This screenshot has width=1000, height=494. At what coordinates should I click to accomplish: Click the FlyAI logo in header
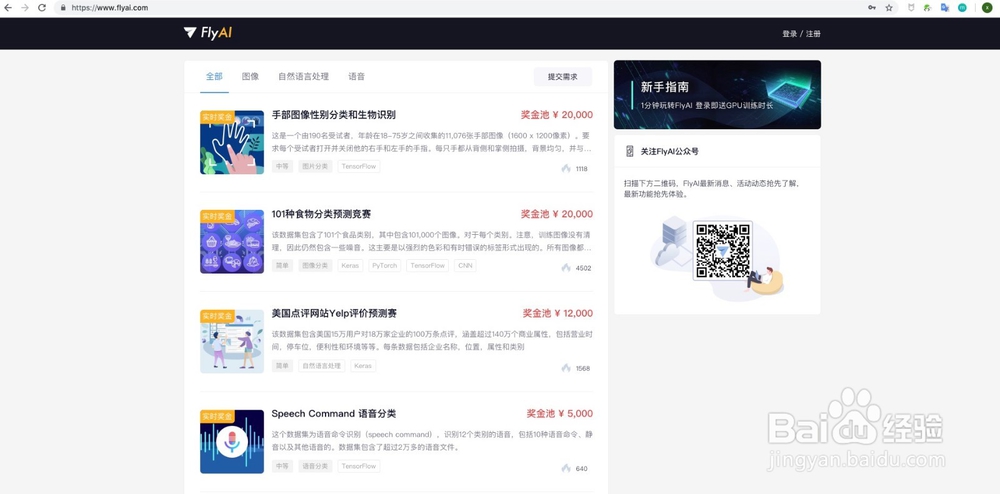207,33
